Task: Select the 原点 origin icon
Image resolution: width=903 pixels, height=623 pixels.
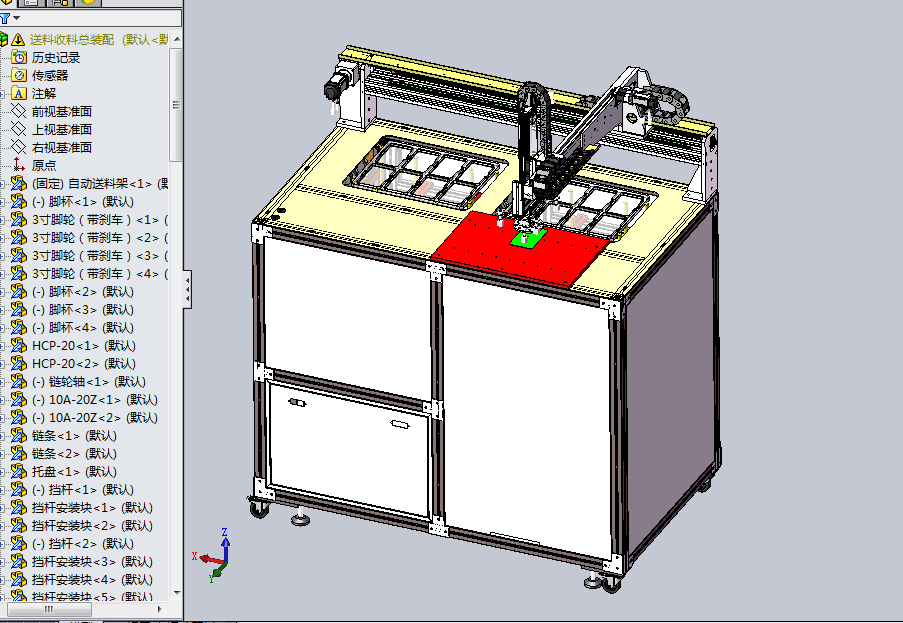Action: [x=19, y=165]
